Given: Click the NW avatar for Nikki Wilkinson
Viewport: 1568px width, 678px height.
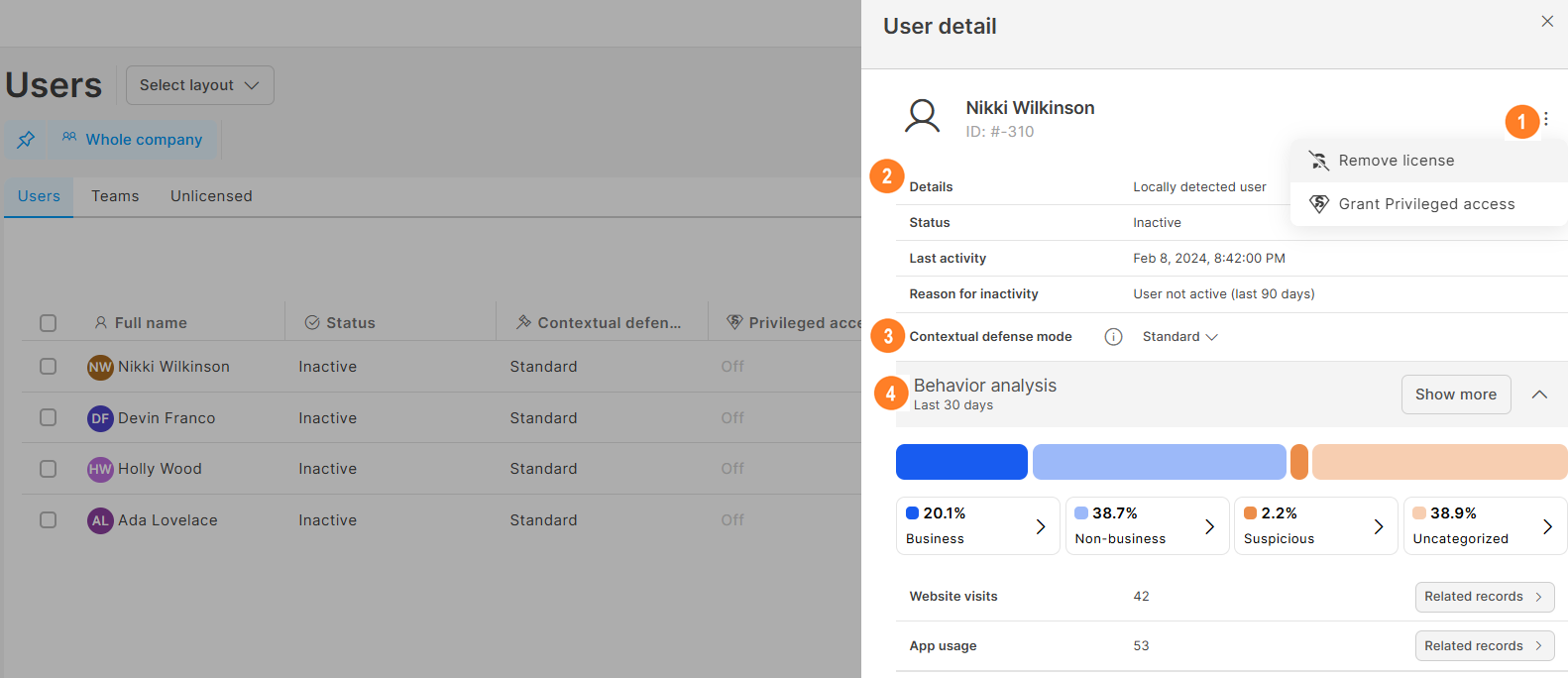Looking at the screenshot, I should pos(100,367).
